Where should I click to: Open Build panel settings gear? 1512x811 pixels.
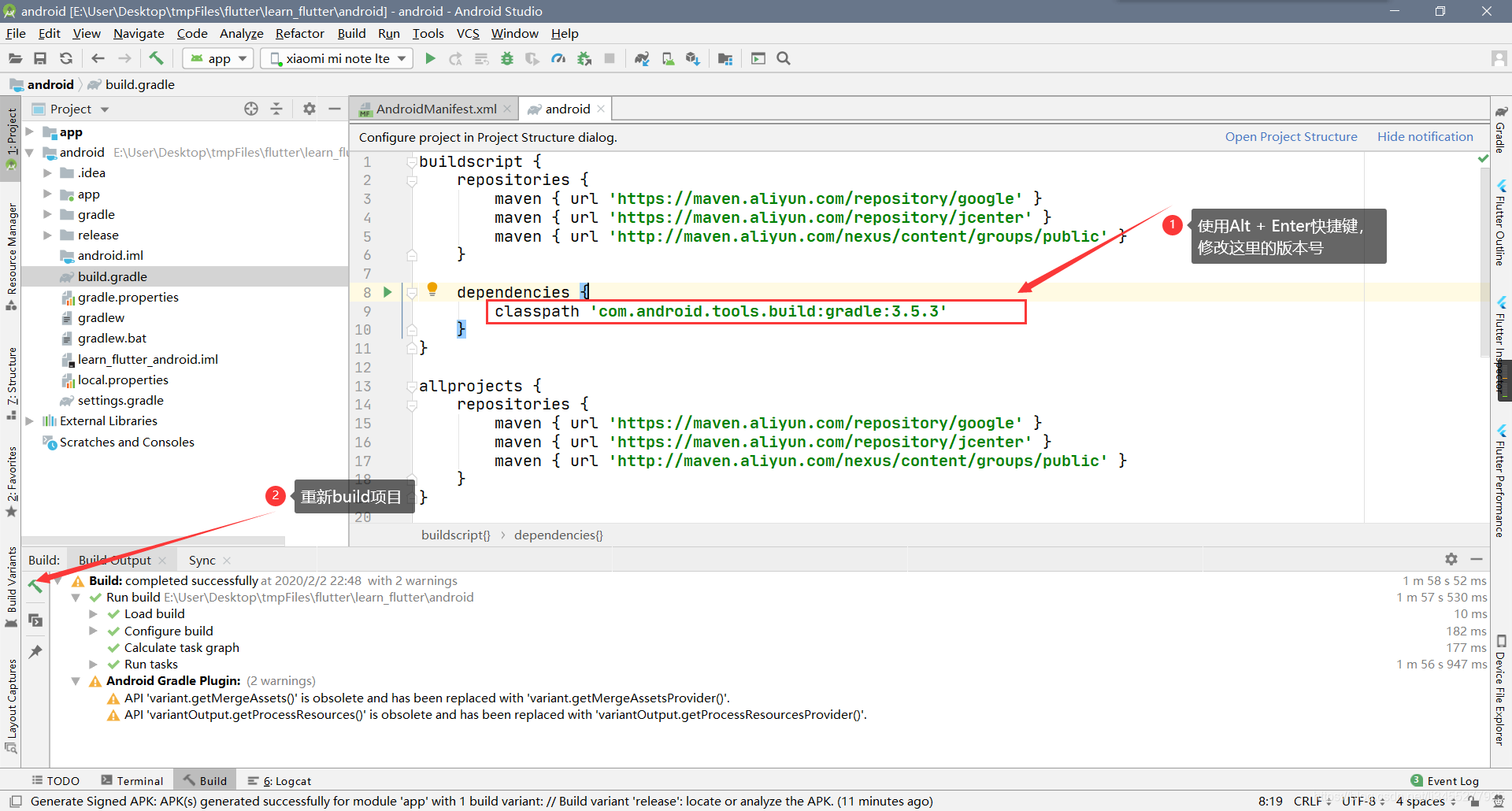tap(1451, 559)
